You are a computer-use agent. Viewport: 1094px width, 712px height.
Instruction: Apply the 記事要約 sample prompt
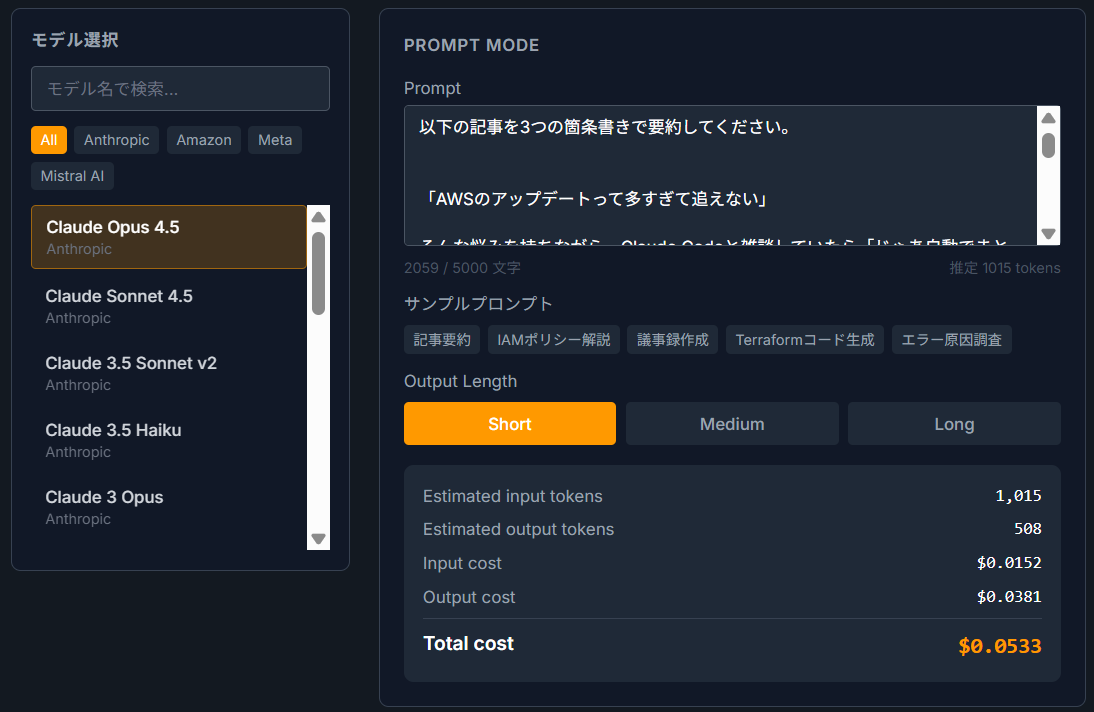point(442,339)
